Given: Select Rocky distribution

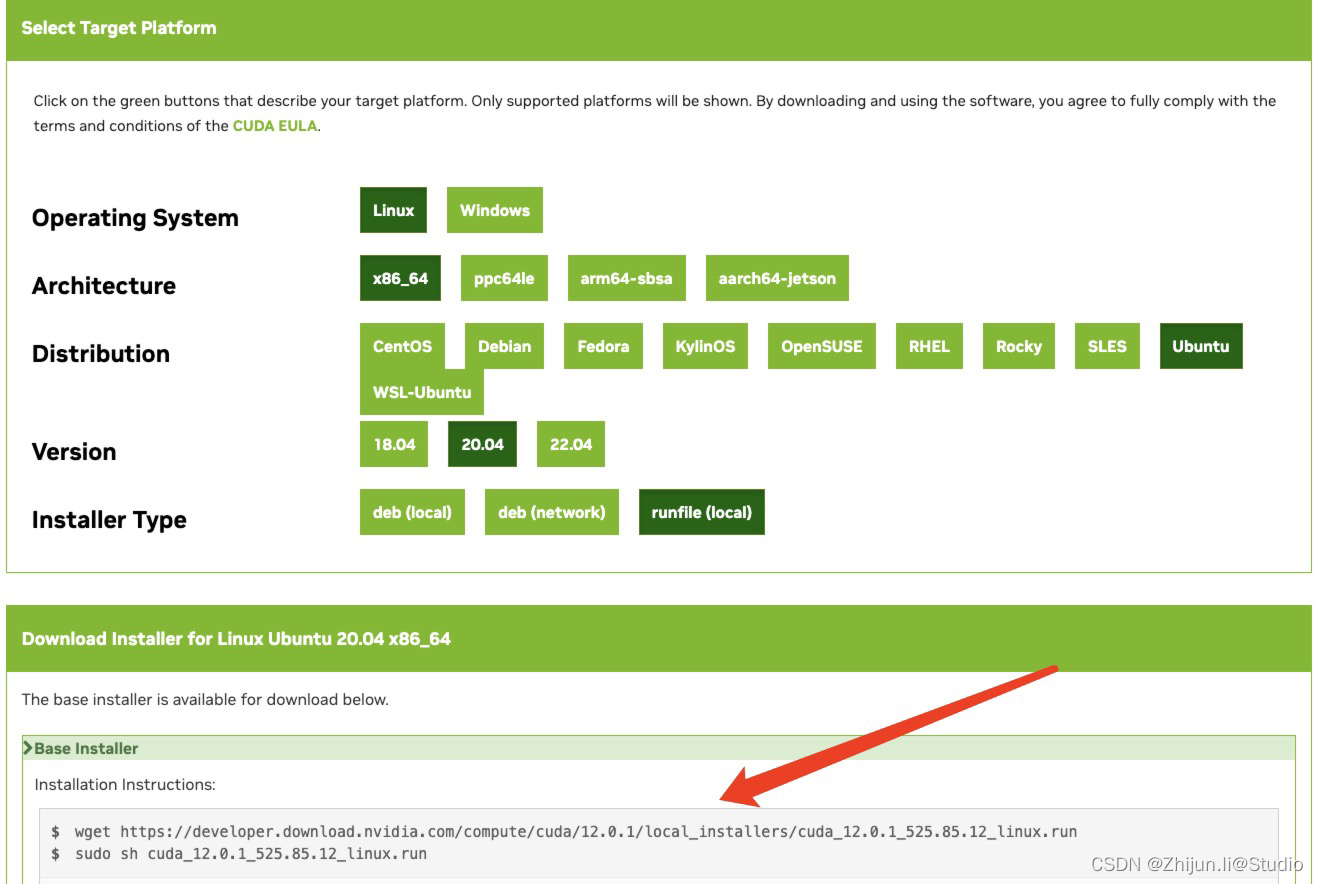Looking at the screenshot, I should click(1019, 346).
